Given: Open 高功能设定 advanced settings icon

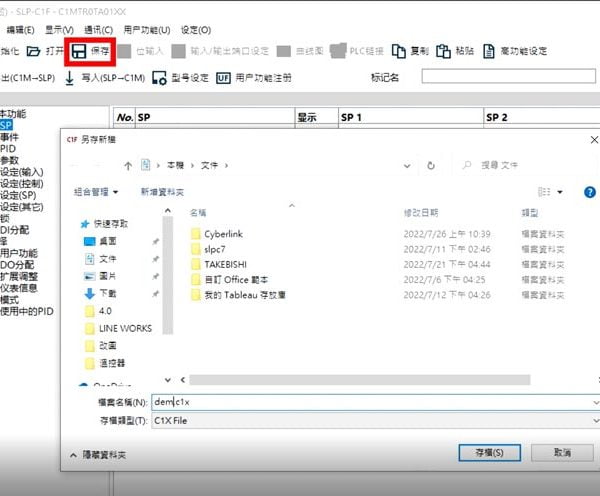Looking at the screenshot, I should [489, 50].
